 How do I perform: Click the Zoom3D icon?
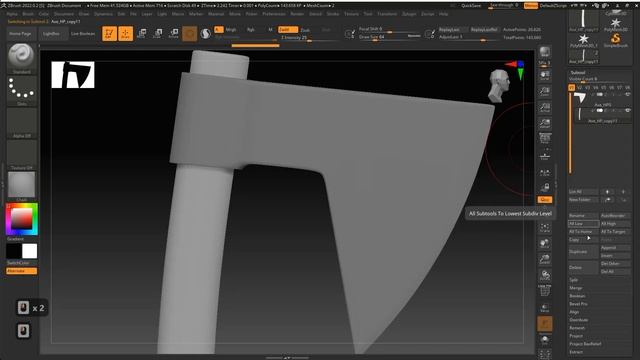tap(544, 259)
